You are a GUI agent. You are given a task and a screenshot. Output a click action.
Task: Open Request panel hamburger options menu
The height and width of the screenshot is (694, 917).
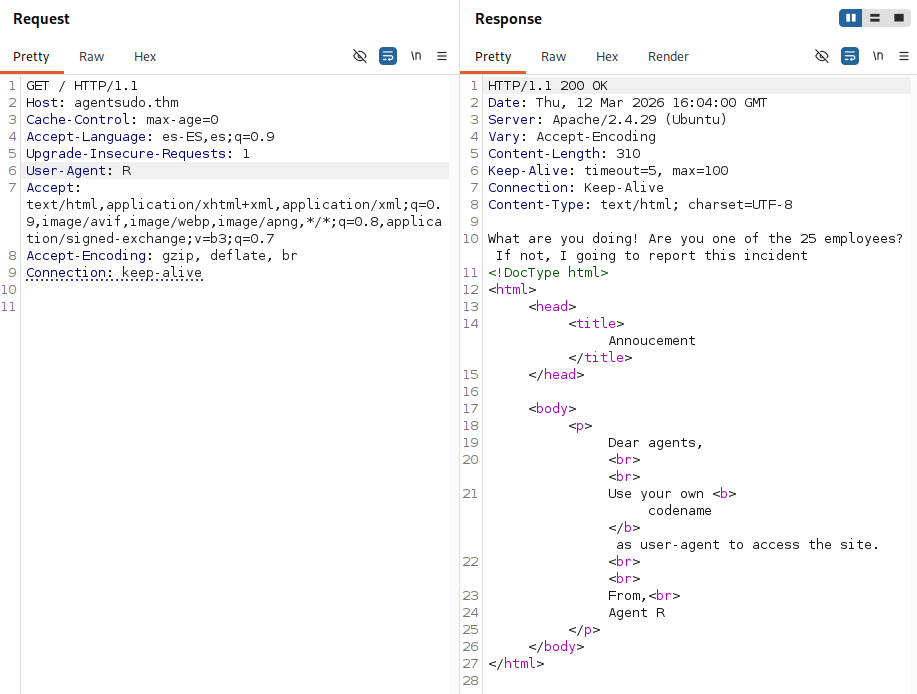pos(442,56)
